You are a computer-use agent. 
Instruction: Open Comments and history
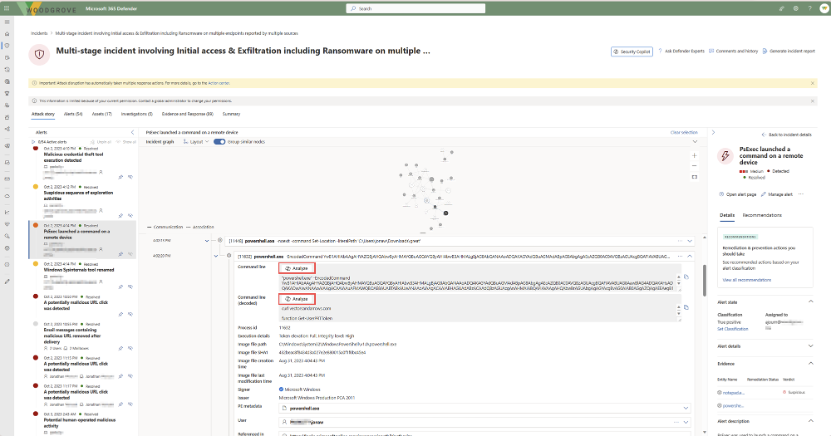(x=733, y=51)
